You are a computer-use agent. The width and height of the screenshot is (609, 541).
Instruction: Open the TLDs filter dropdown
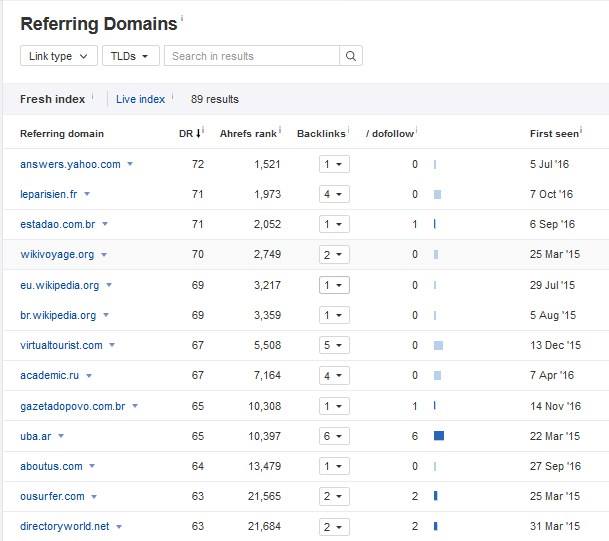tap(130, 56)
